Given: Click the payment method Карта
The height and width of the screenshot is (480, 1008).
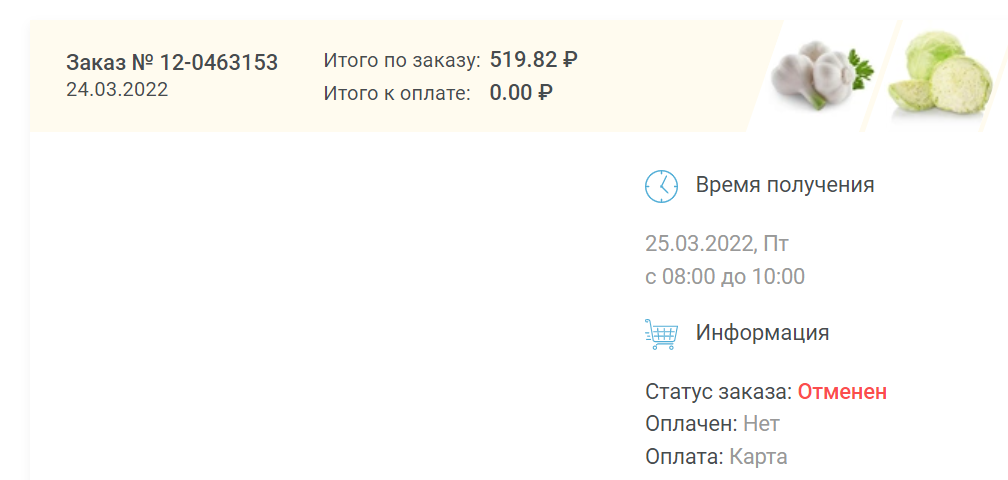Looking at the screenshot, I should (758, 457).
